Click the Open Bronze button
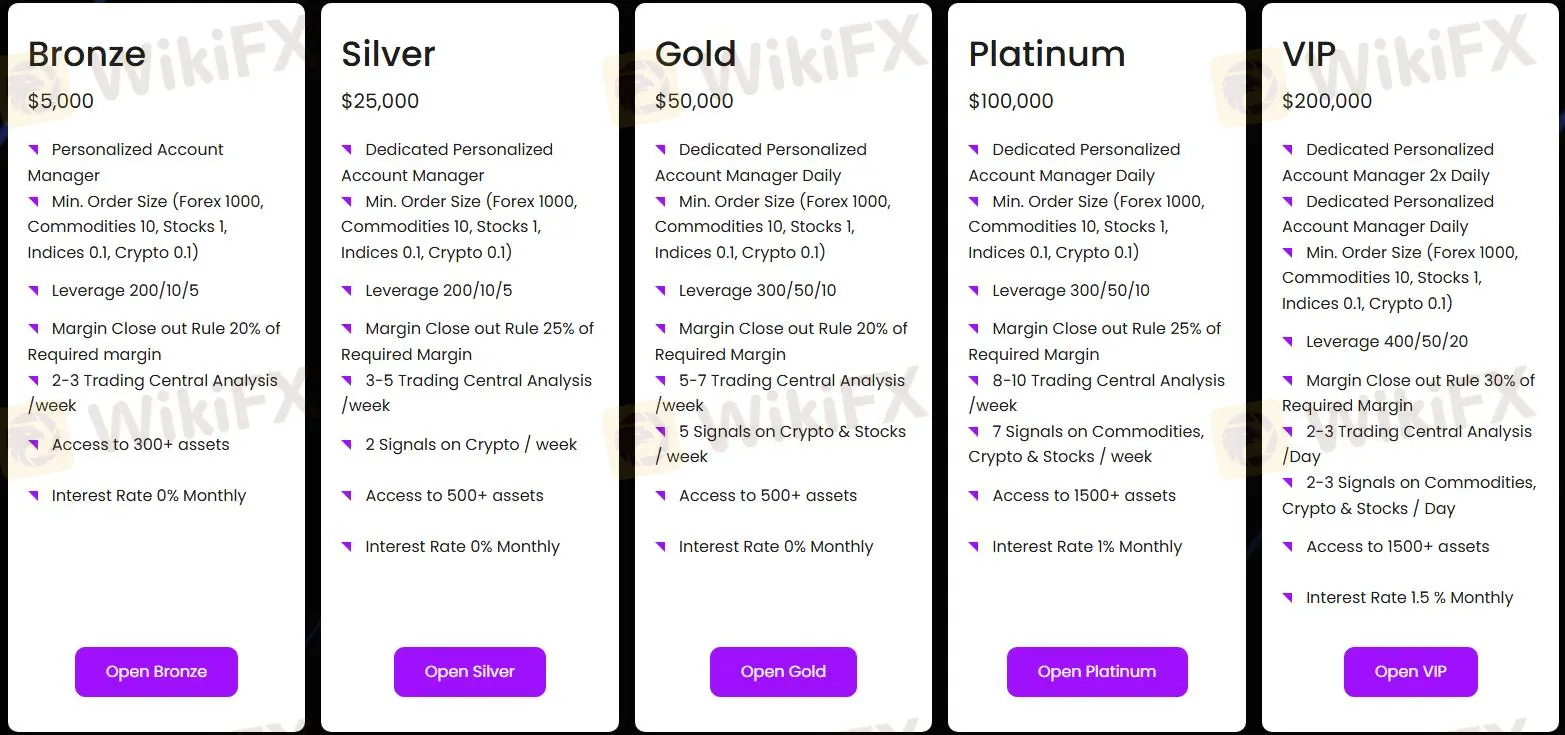Viewport: 1565px width, 735px height. [x=156, y=672]
